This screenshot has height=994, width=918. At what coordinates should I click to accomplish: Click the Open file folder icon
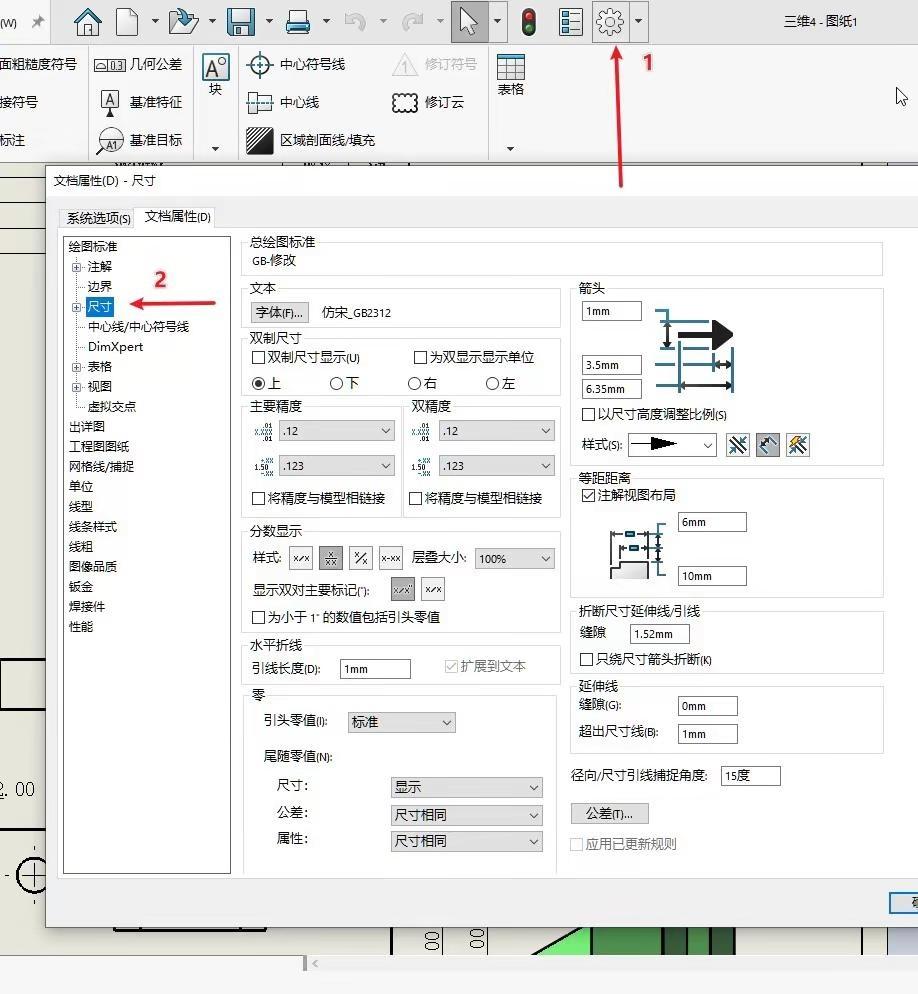[x=183, y=22]
